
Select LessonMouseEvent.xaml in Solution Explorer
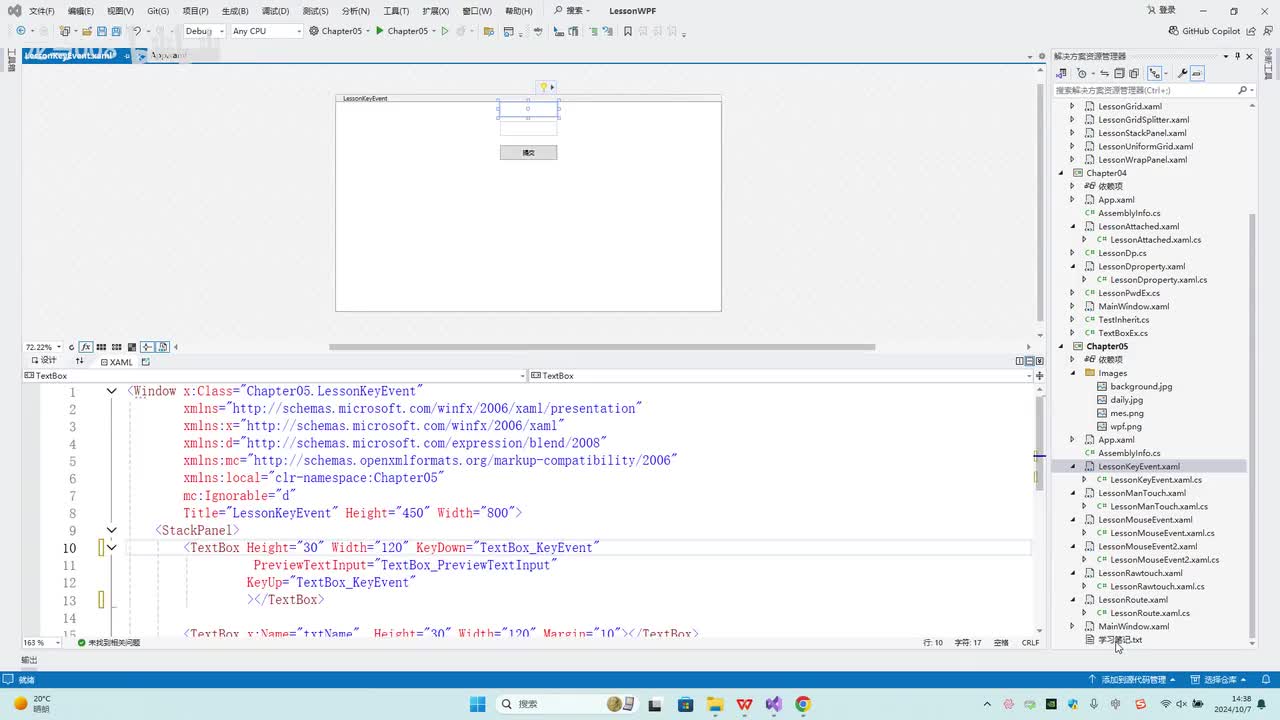tap(1145, 520)
